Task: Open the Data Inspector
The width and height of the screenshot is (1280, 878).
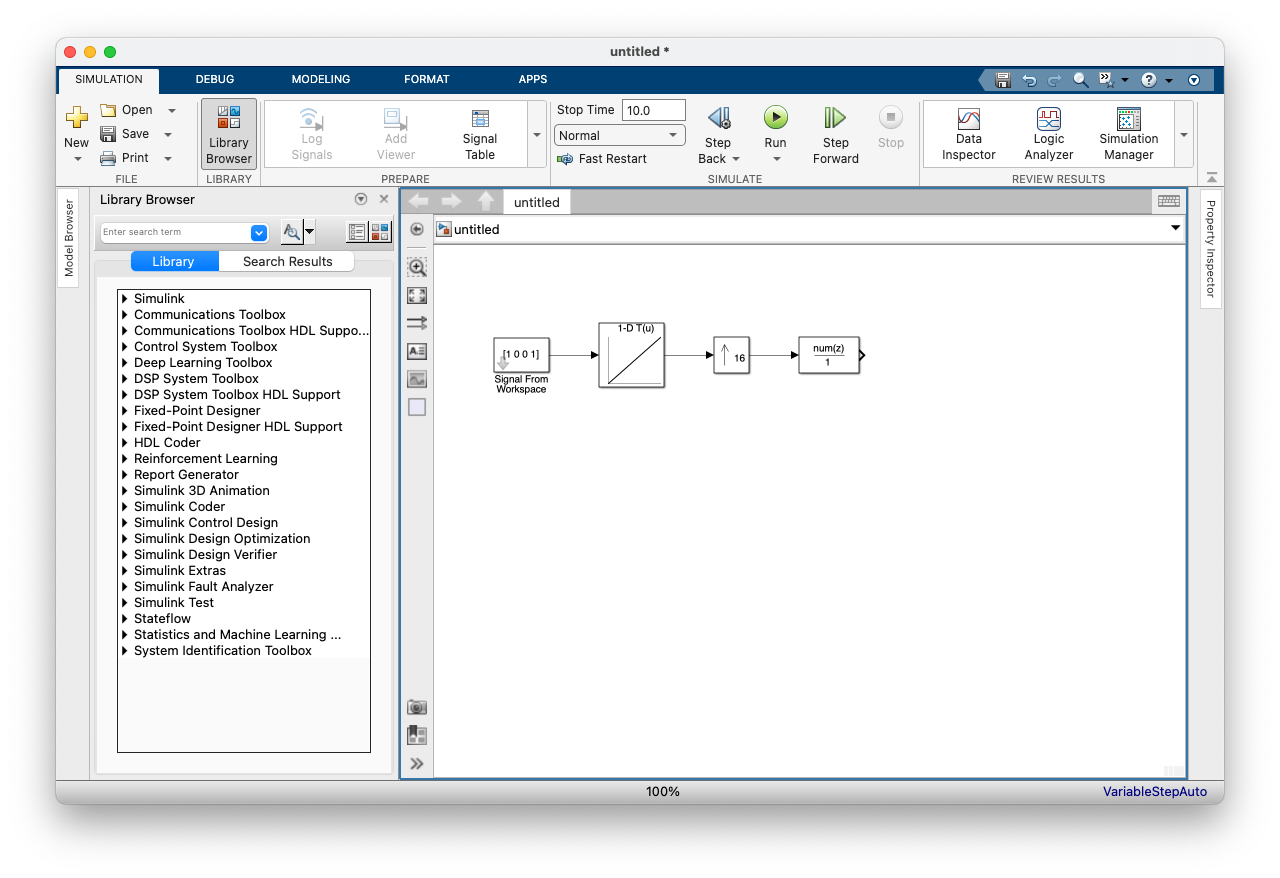Action: click(969, 133)
